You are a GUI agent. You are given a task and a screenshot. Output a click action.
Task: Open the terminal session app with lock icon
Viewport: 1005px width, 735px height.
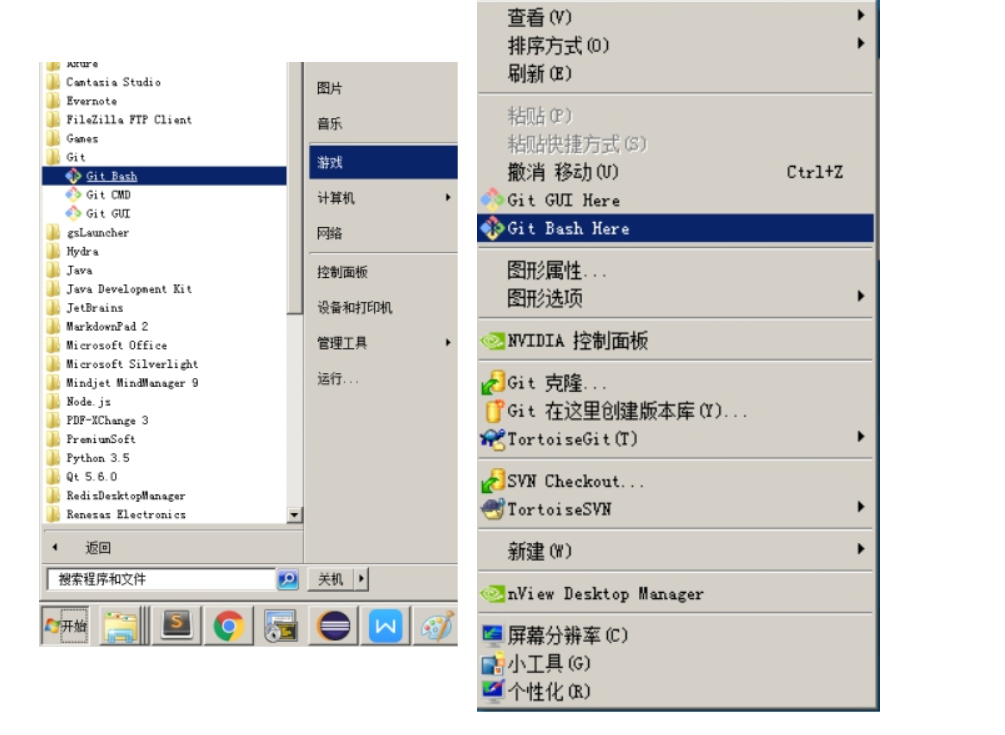(281, 626)
